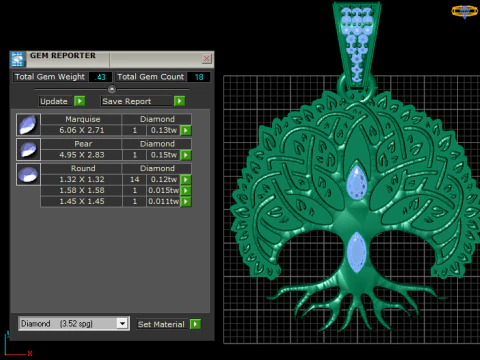Screen dimensions: 480x360
Task: Click green arrow for Marquise 0.13tw row
Action: pos(186,130)
